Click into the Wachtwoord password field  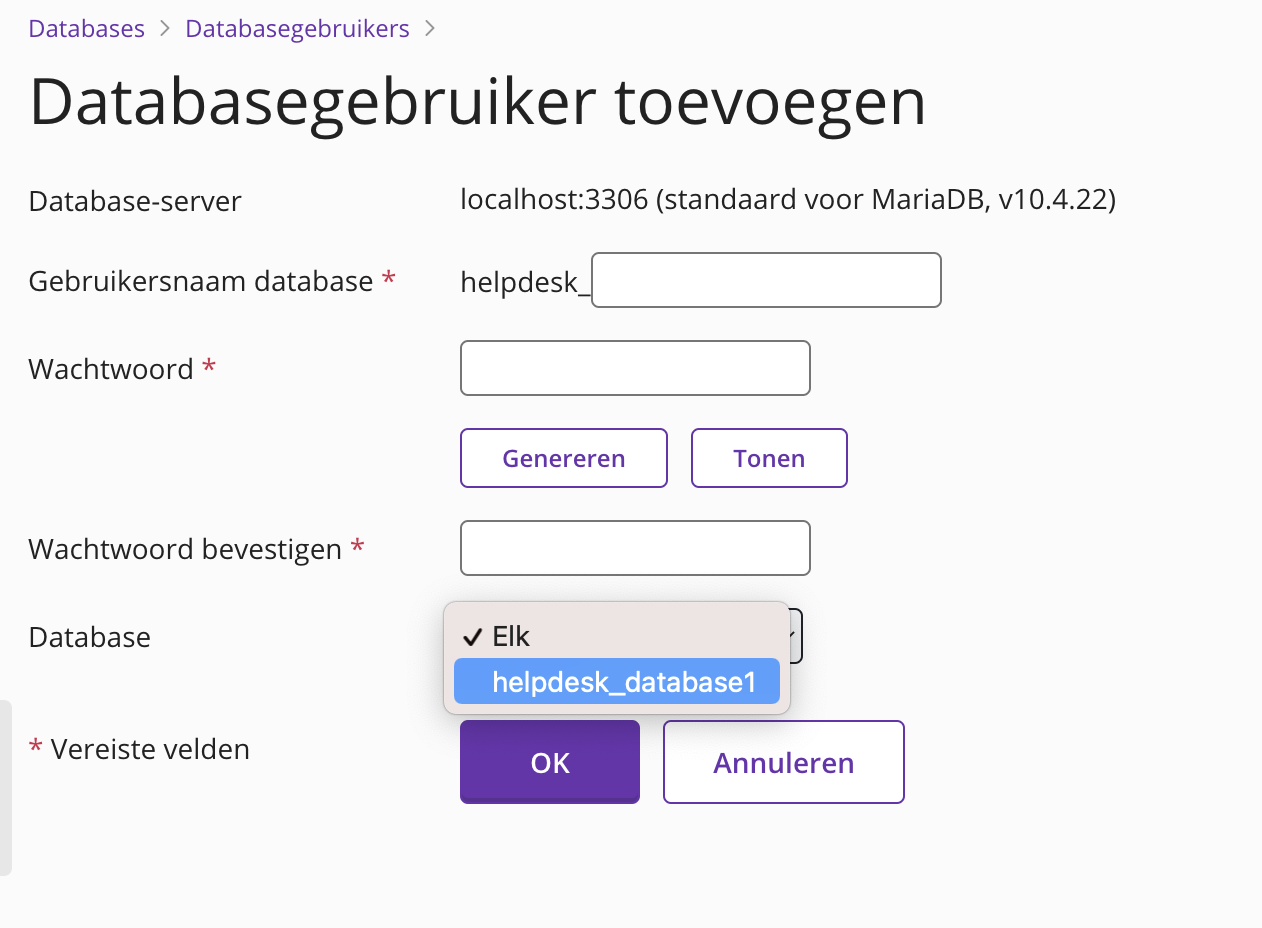pyautogui.click(x=634, y=368)
